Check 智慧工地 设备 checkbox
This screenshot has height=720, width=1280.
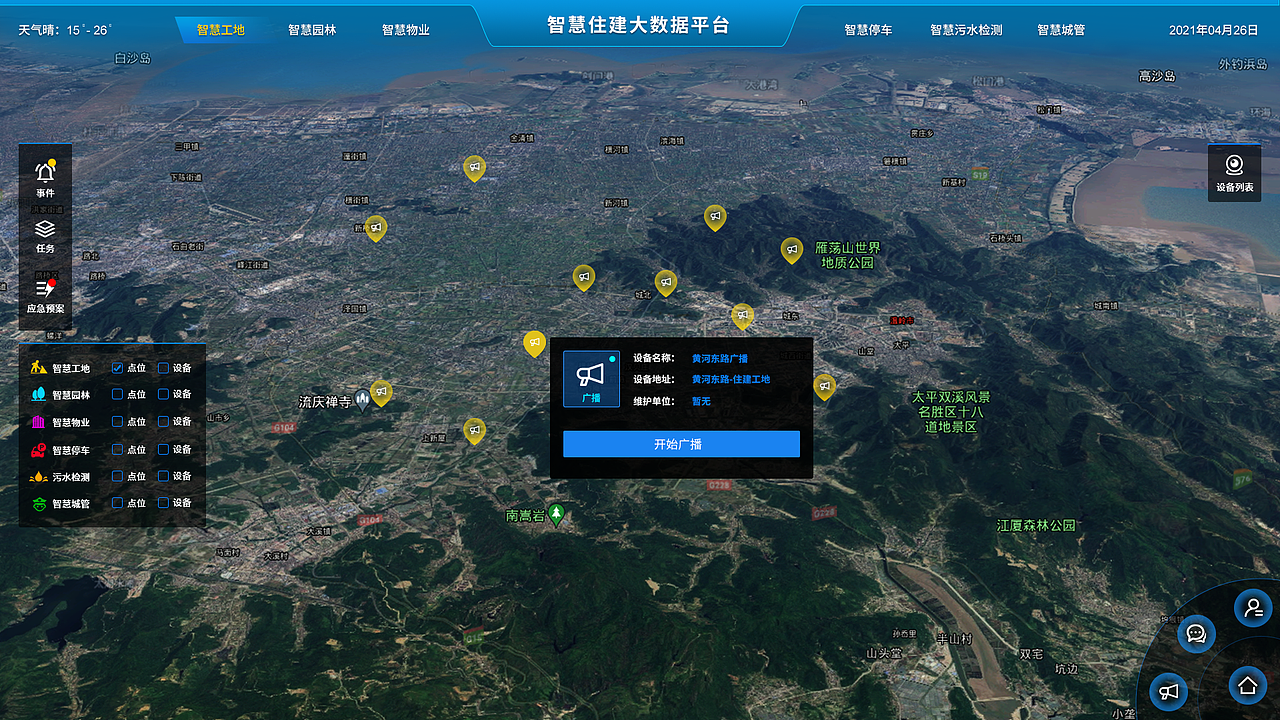(163, 367)
